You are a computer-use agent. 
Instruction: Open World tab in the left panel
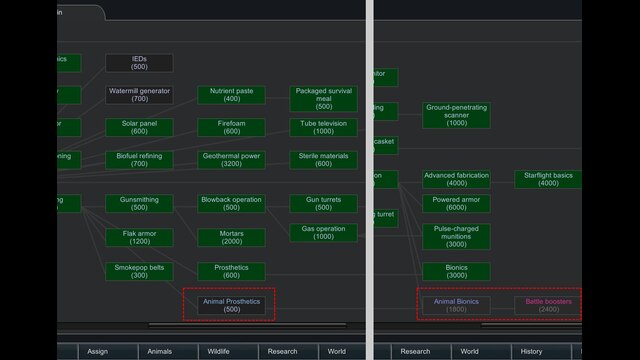pyautogui.click(x=342, y=351)
